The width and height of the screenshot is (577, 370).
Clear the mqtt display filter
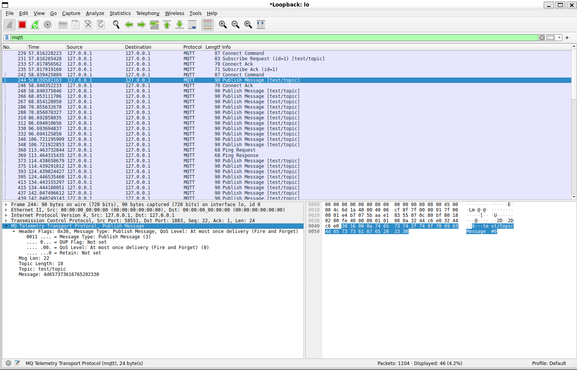pyautogui.click(x=542, y=38)
